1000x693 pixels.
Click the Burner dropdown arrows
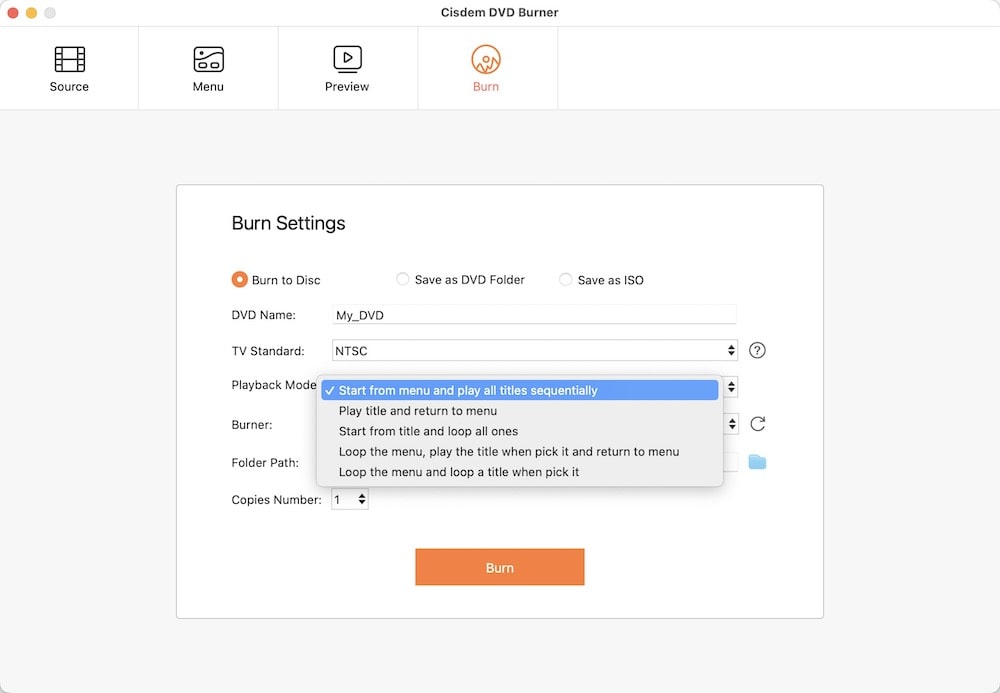(x=731, y=424)
